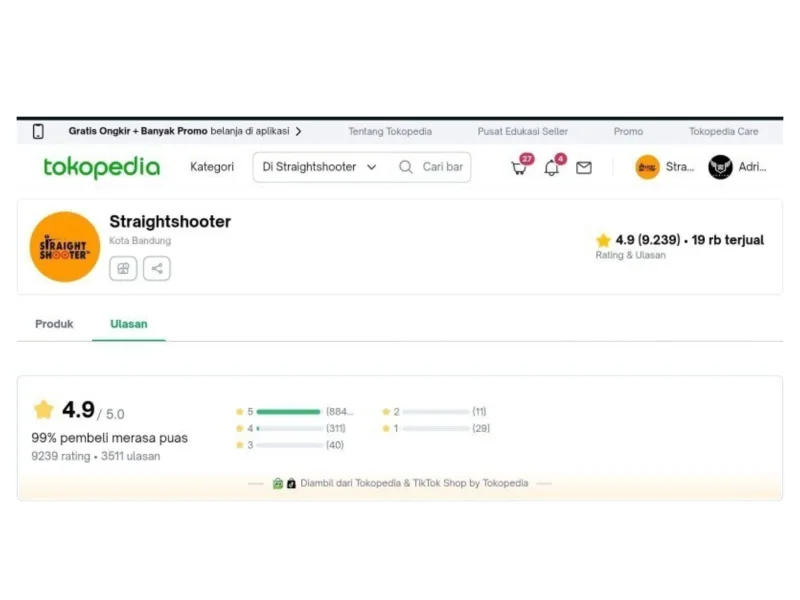The height and width of the screenshot is (600, 800).
Task: Filter by the 2-star rating bar
Action: coord(435,412)
